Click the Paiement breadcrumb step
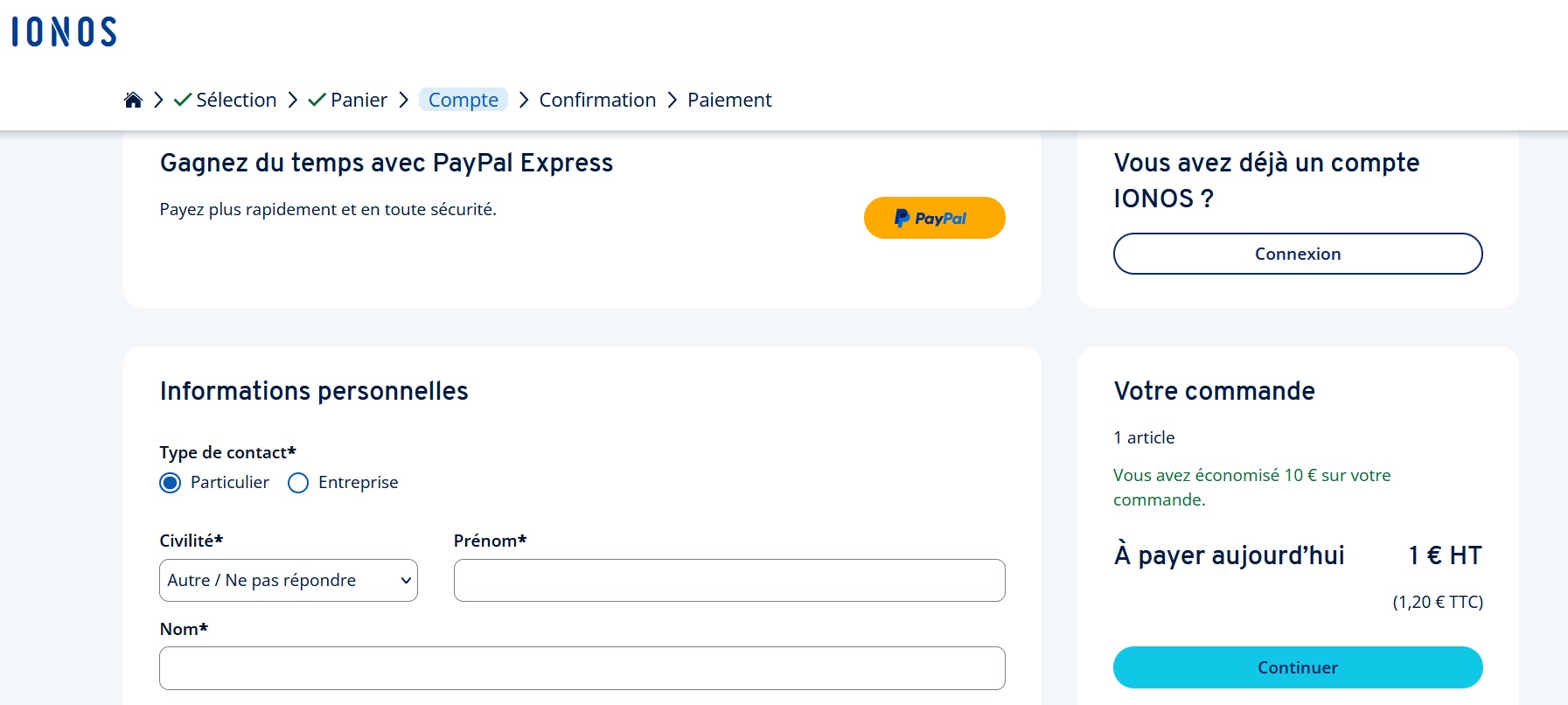 [729, 100]
